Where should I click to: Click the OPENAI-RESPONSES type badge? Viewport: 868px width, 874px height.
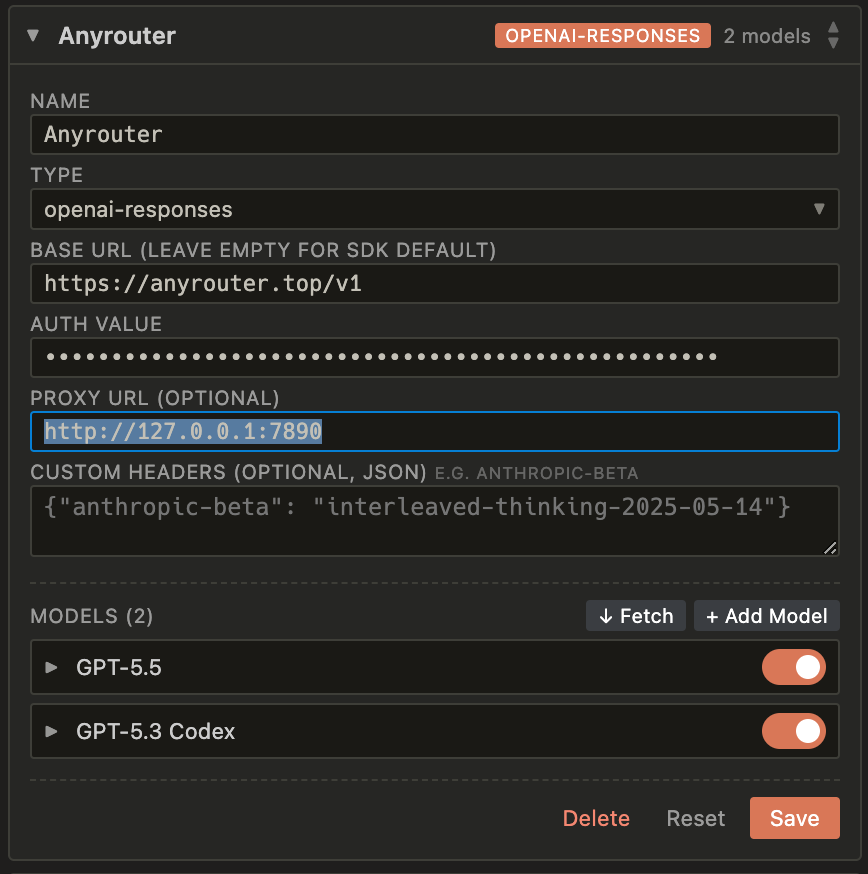tap(603, 36)
